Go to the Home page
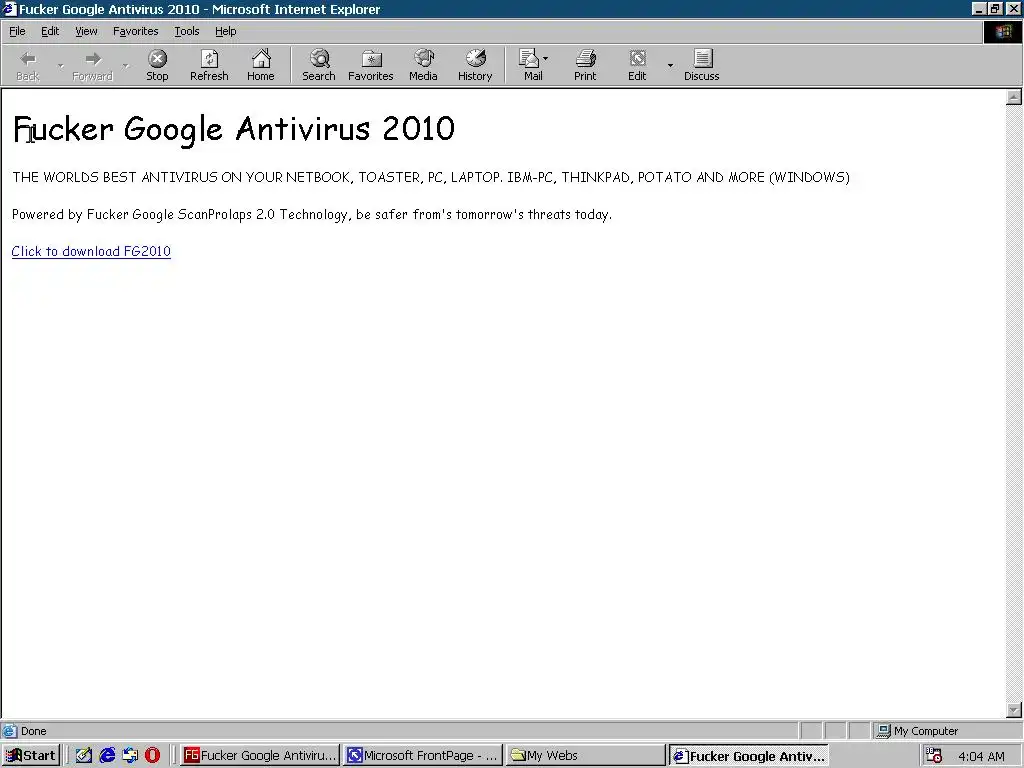Screen dimensions: 1024x768 (261, 65)
